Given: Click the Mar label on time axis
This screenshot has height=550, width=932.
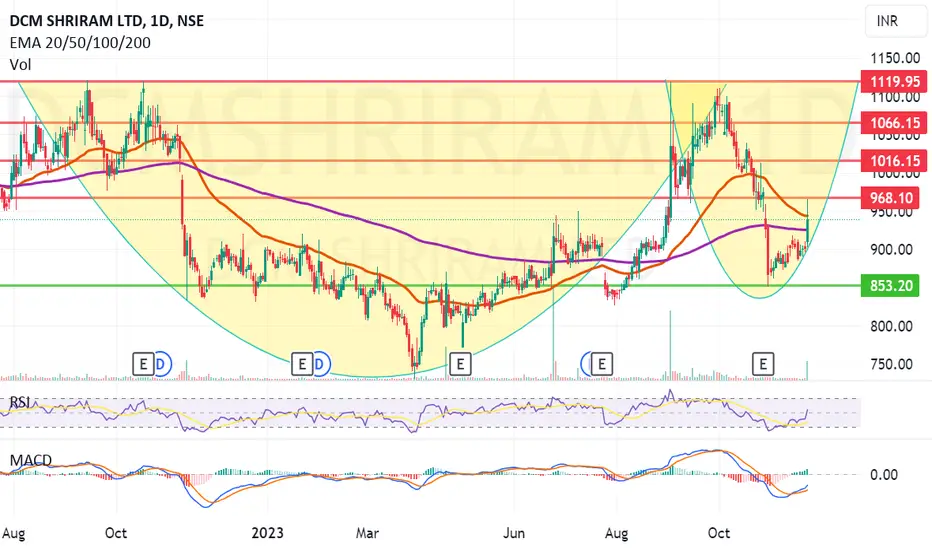Looking at the screenshot, I should [x=367, y=533].
